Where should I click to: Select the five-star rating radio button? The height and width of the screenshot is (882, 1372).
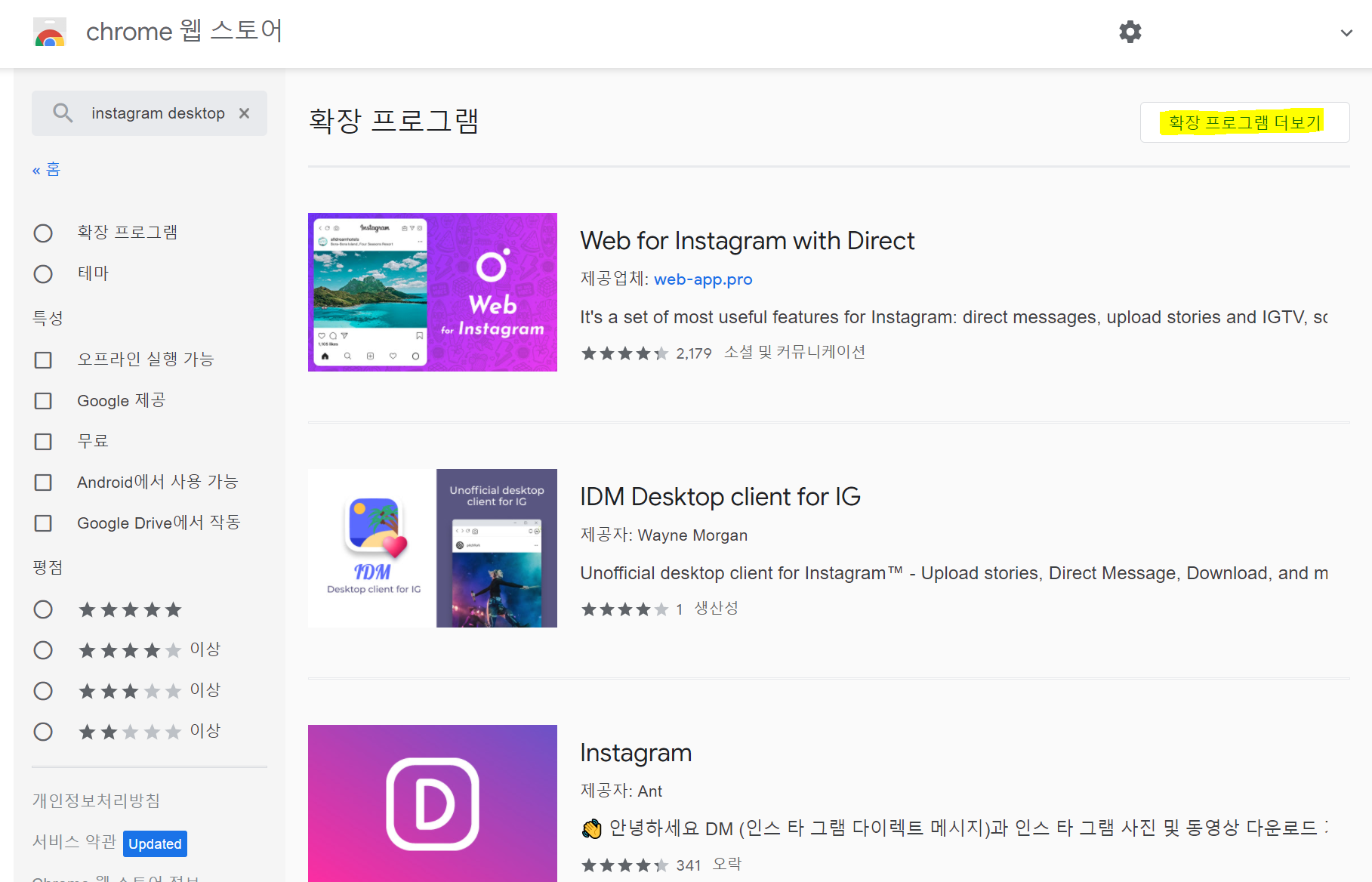43,609
